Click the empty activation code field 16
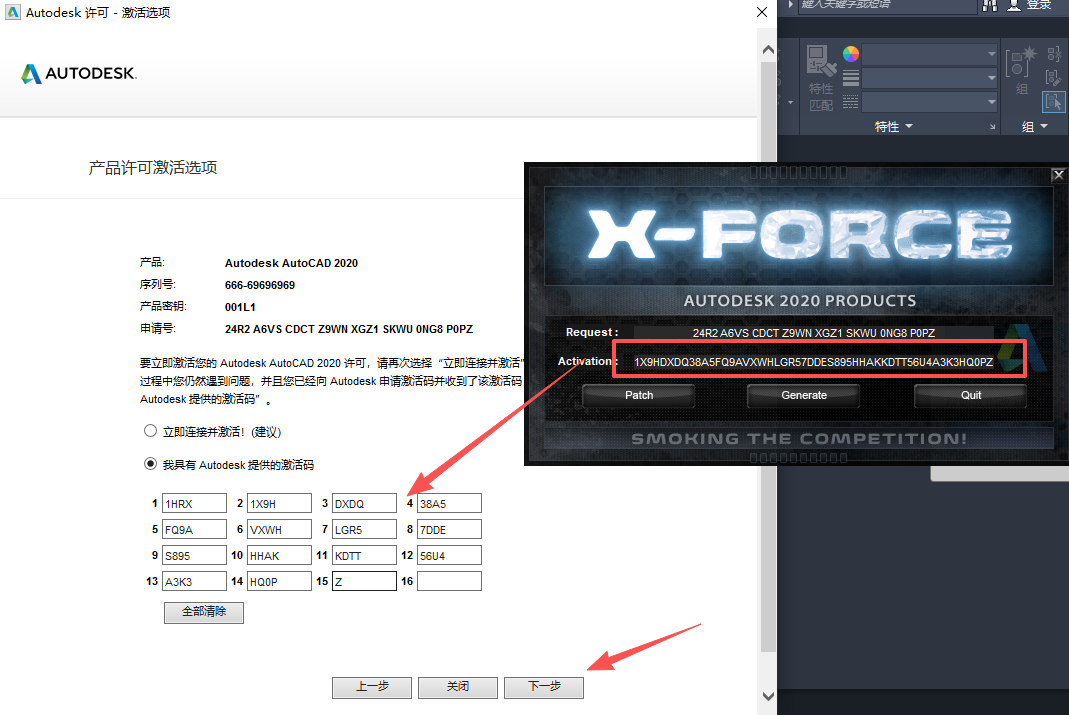Viewport: 1069px width, 715px height. tap(449, 581)
